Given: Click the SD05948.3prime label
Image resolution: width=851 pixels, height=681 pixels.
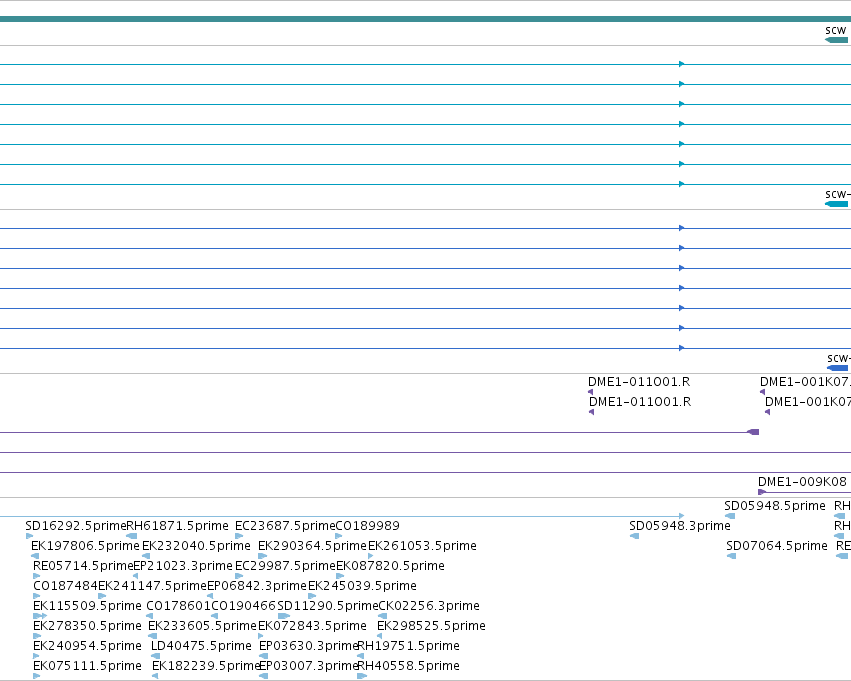Looking at the screenshot, I should click(679, 526).
